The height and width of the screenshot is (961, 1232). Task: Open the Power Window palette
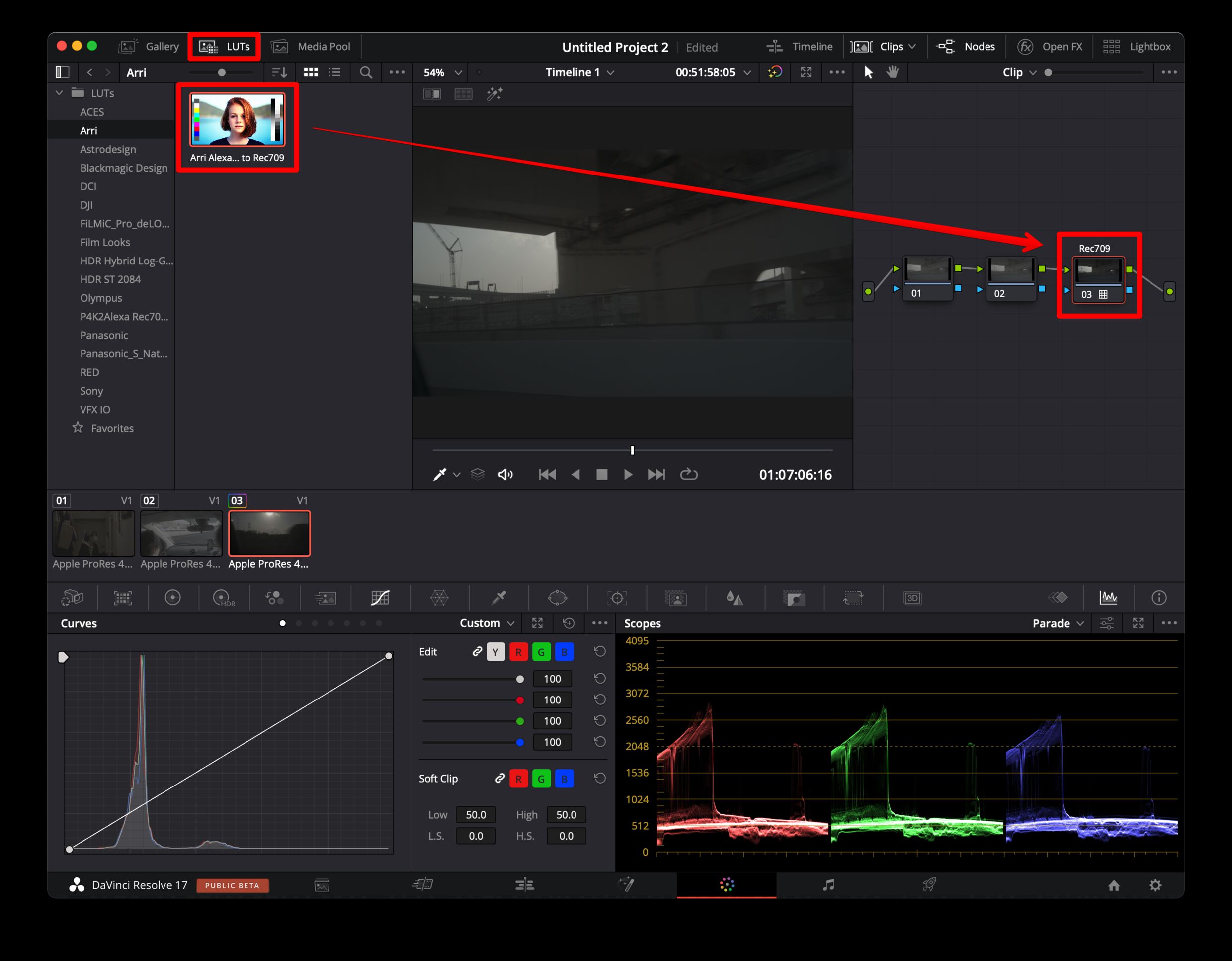[x=557, y=598]
